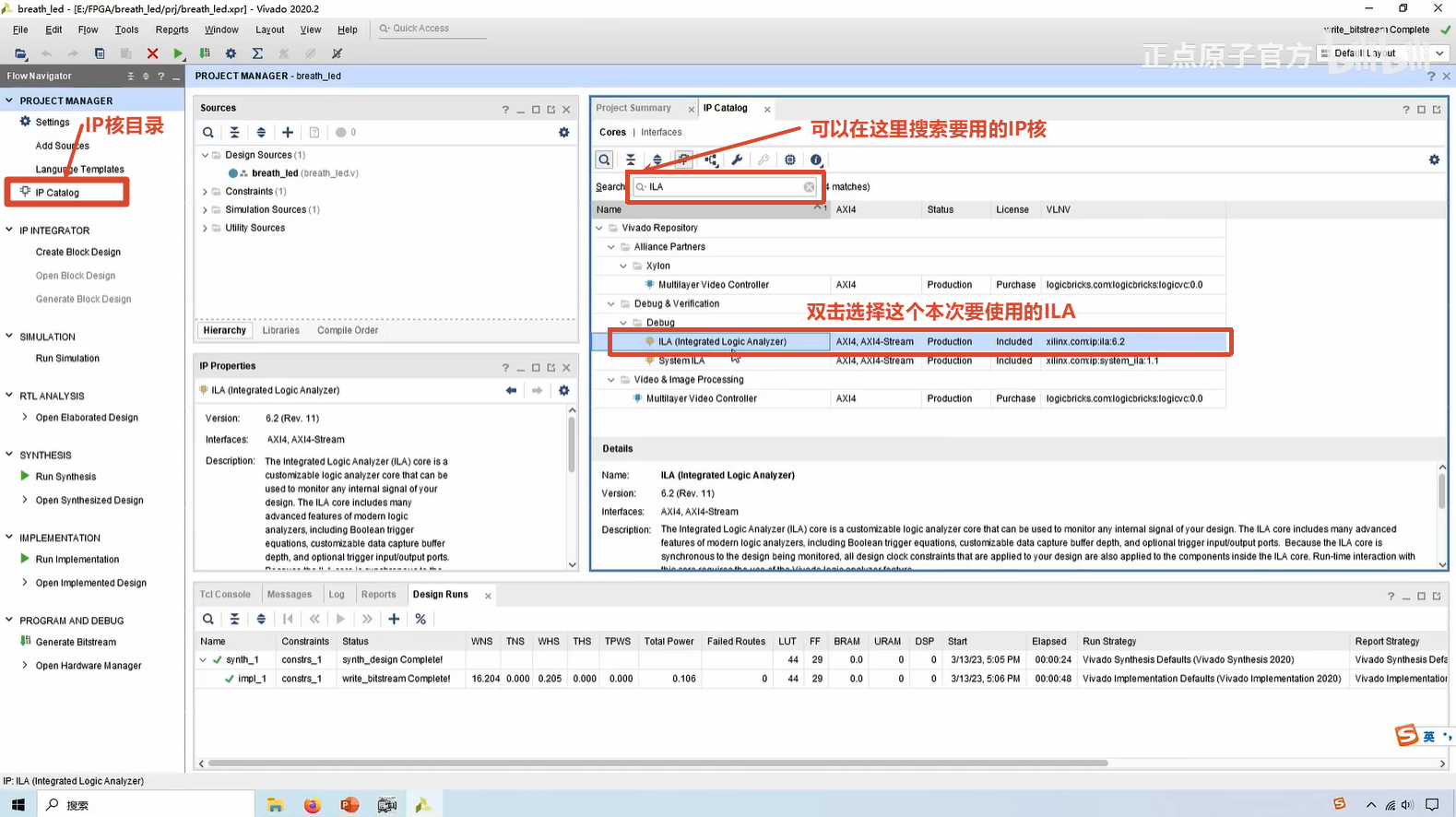The height and width of the screenshot is (817, 1456).
Task: Open Sources panel settings gear
Action: 564,133
